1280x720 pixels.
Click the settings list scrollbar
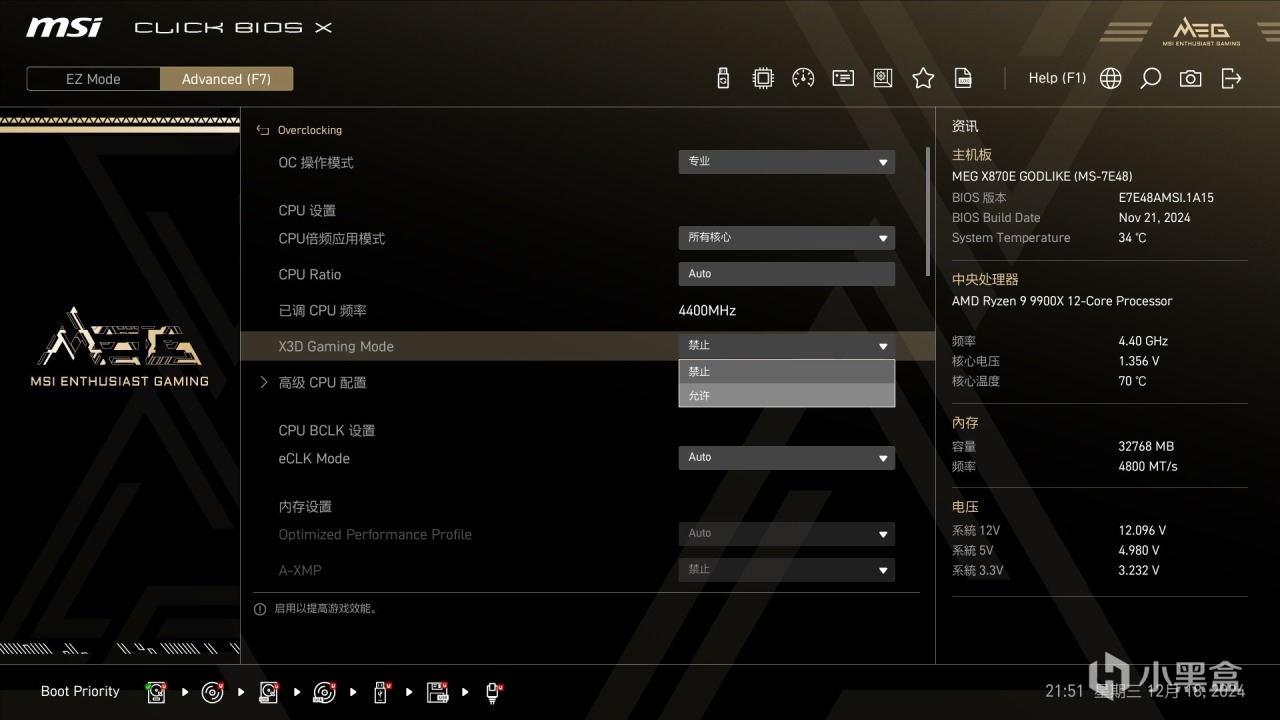(x=927, y=212)
